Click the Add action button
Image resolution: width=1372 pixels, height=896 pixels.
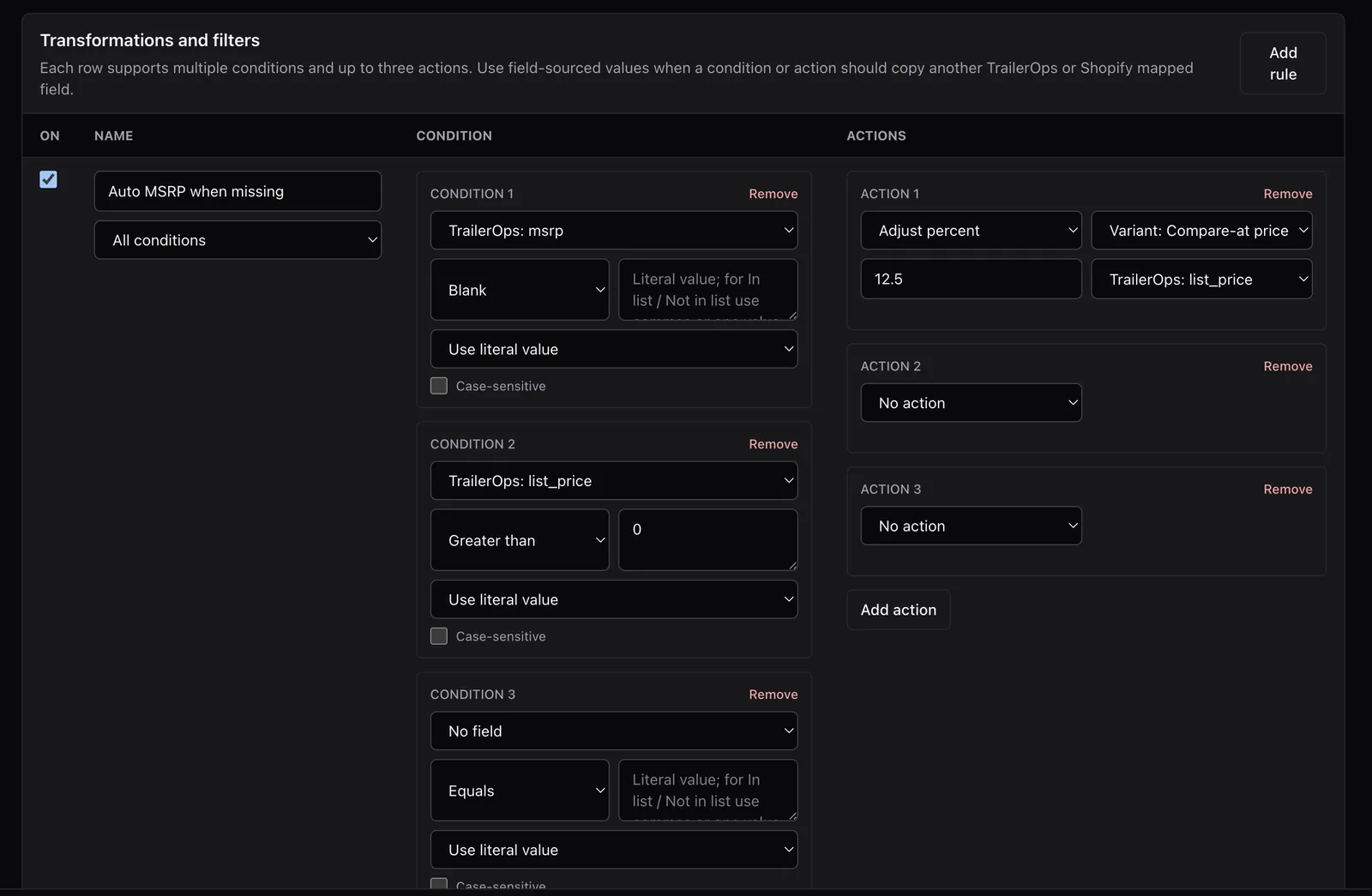[x=899, y=610]
